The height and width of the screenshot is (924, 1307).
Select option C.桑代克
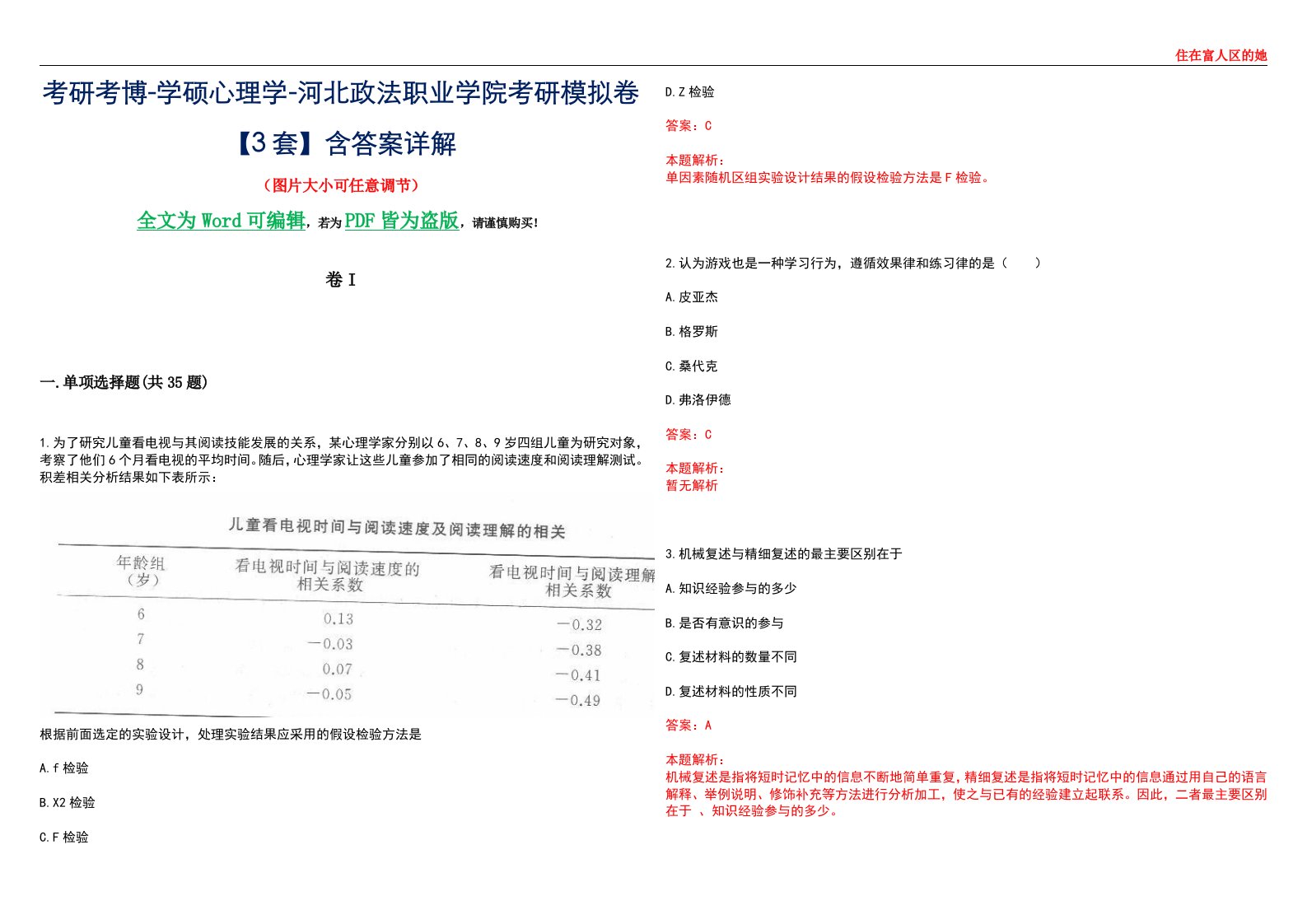692,366
